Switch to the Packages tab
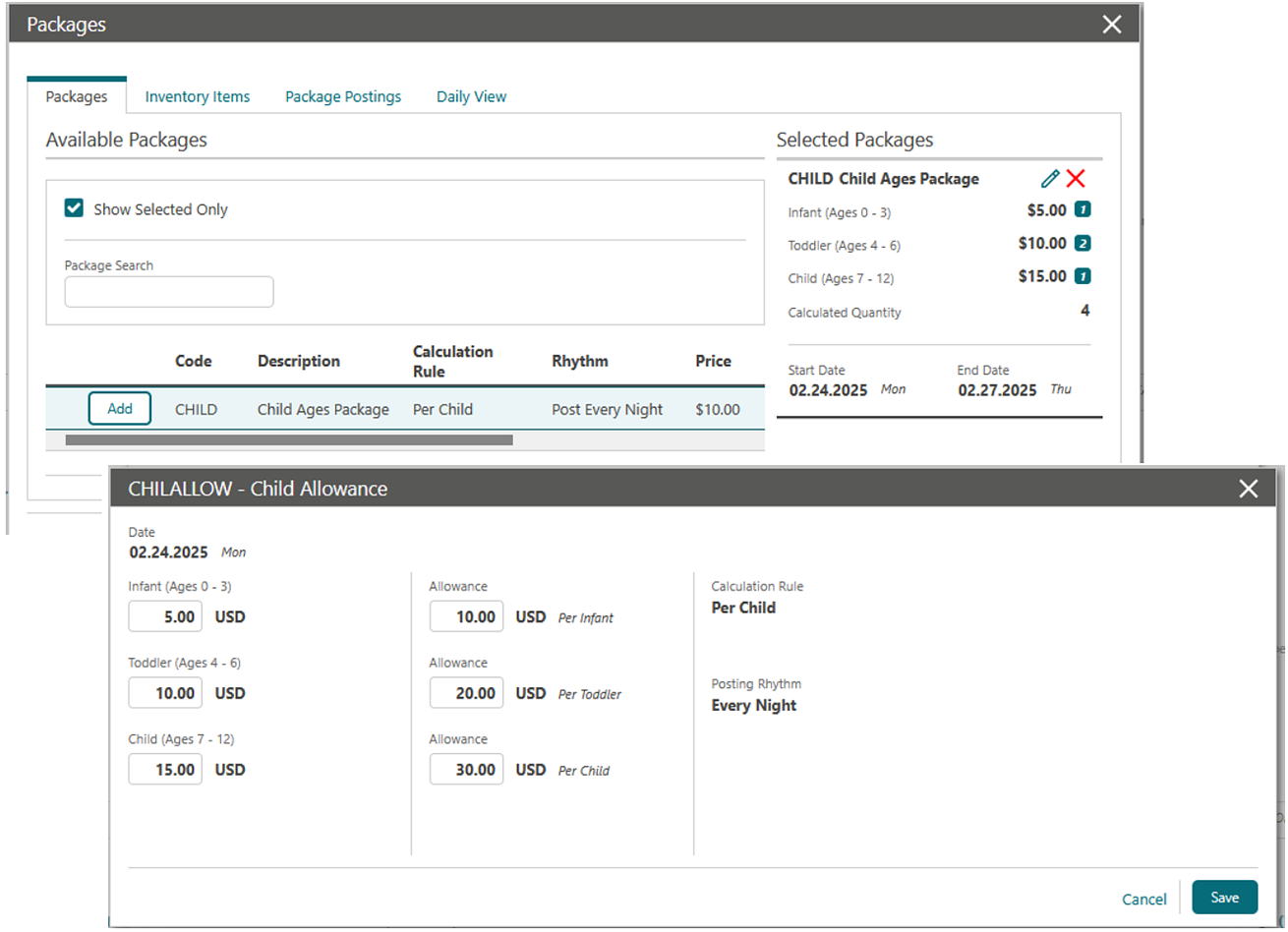Image resolution: width=1288 pixels, height=932 pixels. (77, 96)
